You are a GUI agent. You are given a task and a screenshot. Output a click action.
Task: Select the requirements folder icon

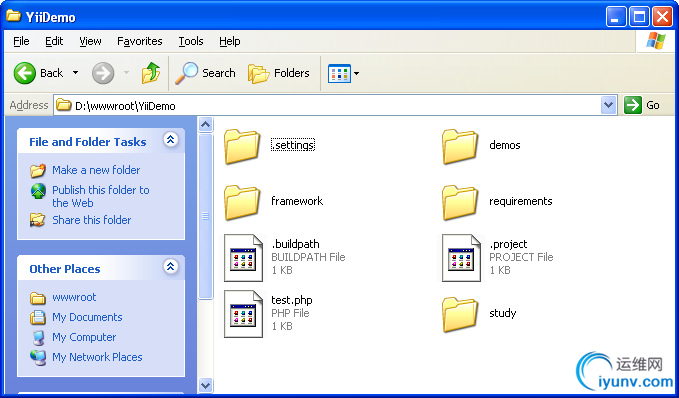click(x=460, y=202)
